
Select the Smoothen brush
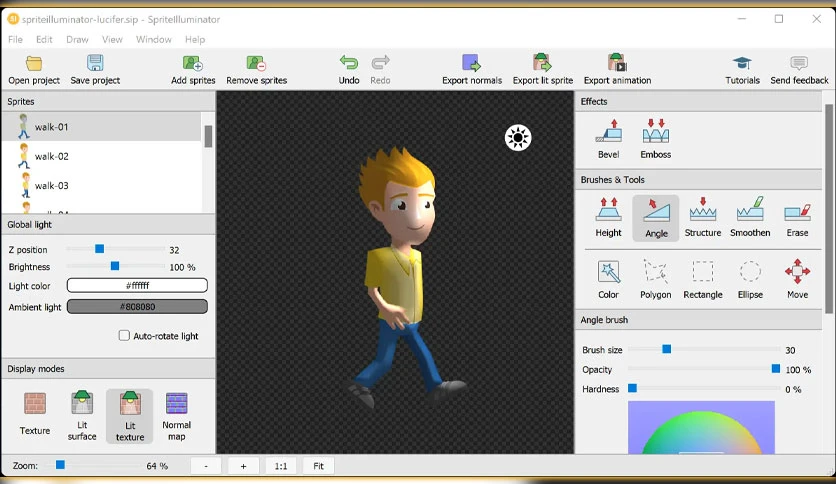coord(750,217)
